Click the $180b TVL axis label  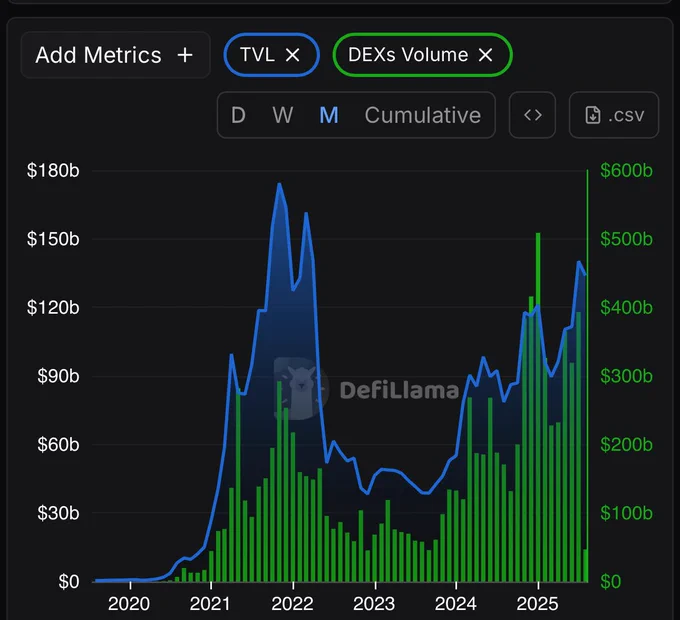[53, 170]
